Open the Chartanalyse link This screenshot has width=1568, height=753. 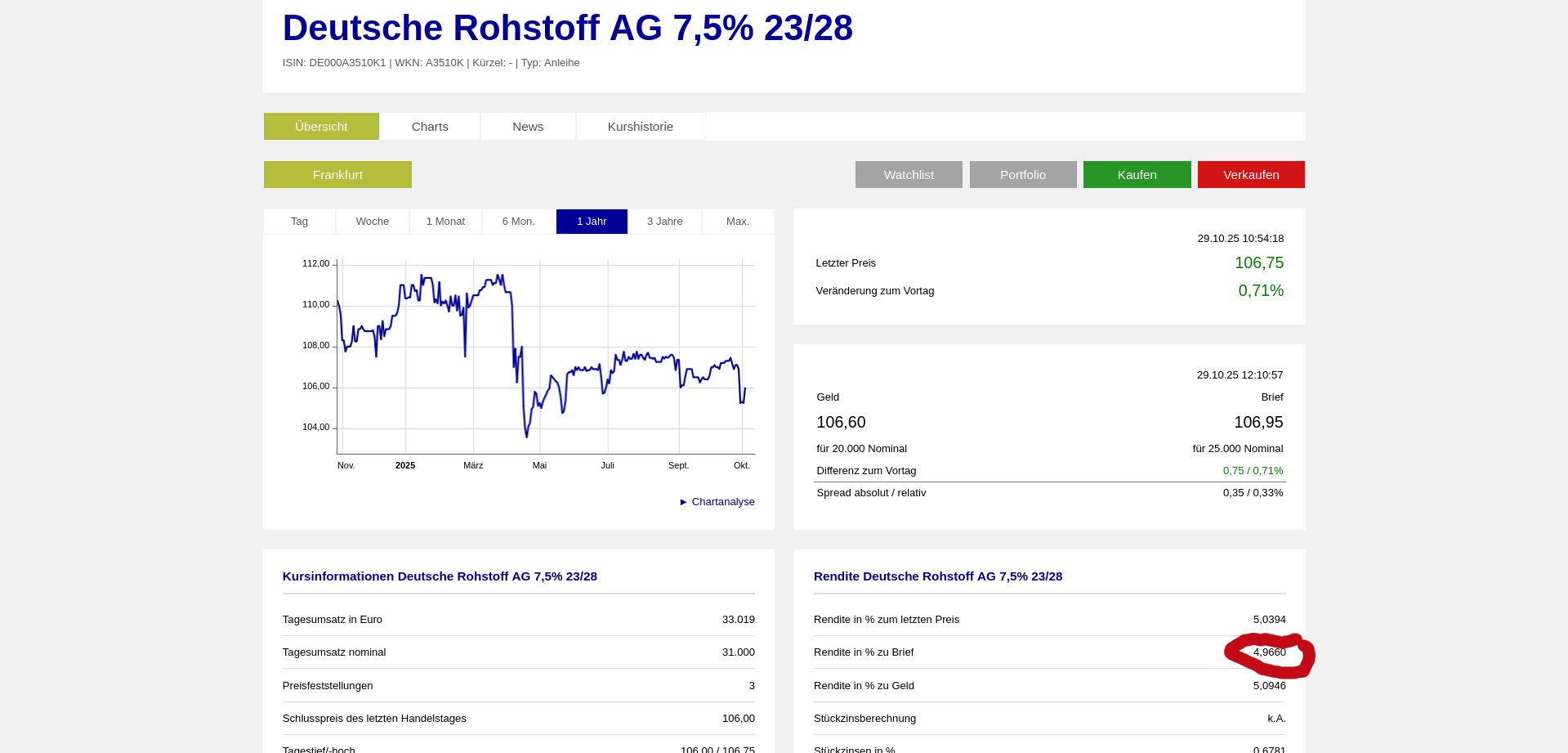(x=722, y=502)
